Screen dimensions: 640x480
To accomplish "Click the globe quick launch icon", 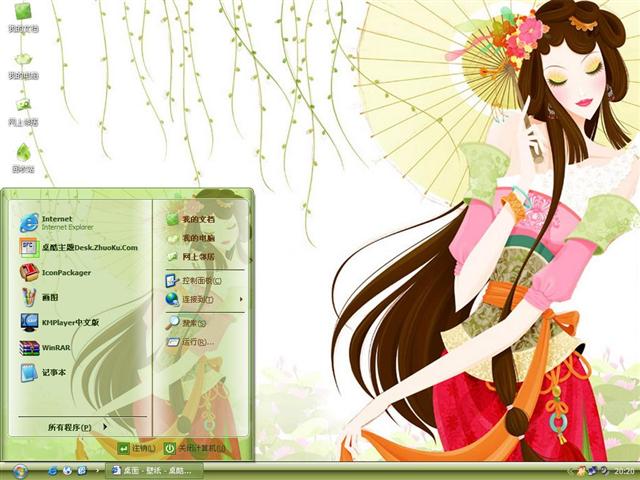I will pyautogui.click(x=67, y=471).
